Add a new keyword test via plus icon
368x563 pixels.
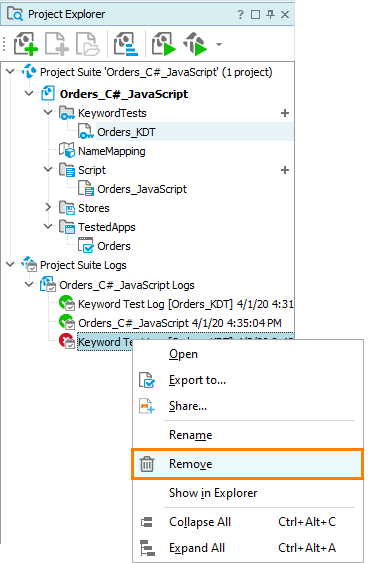(x=285, y=113)
